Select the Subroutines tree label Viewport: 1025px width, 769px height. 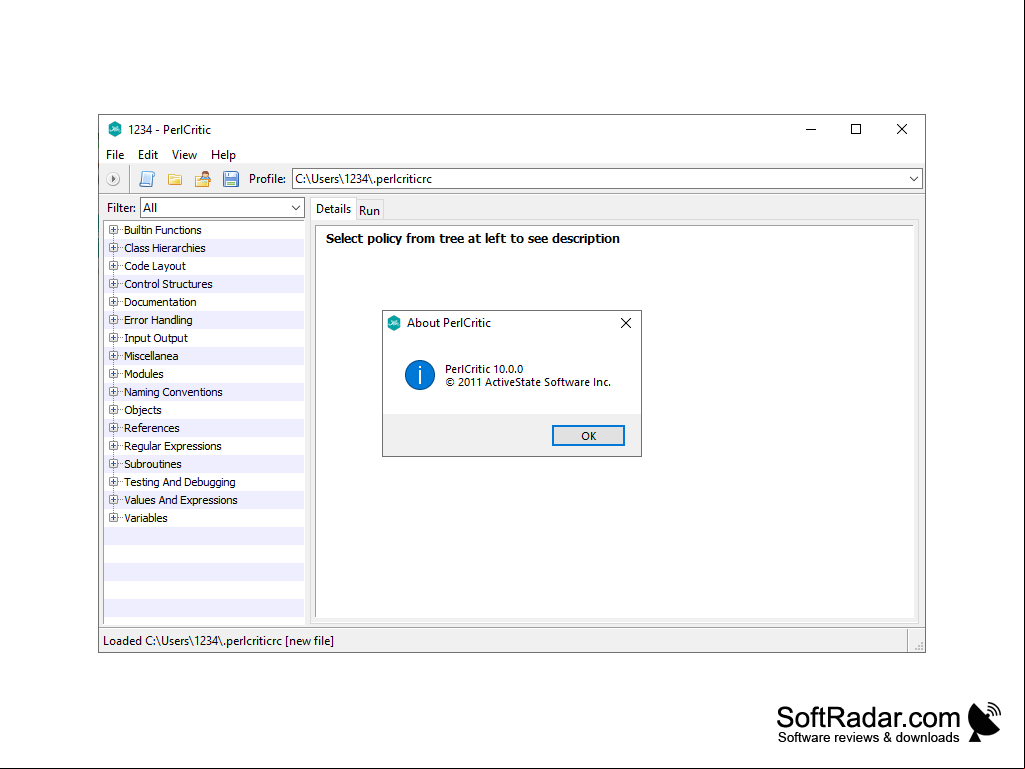[153, 464]
